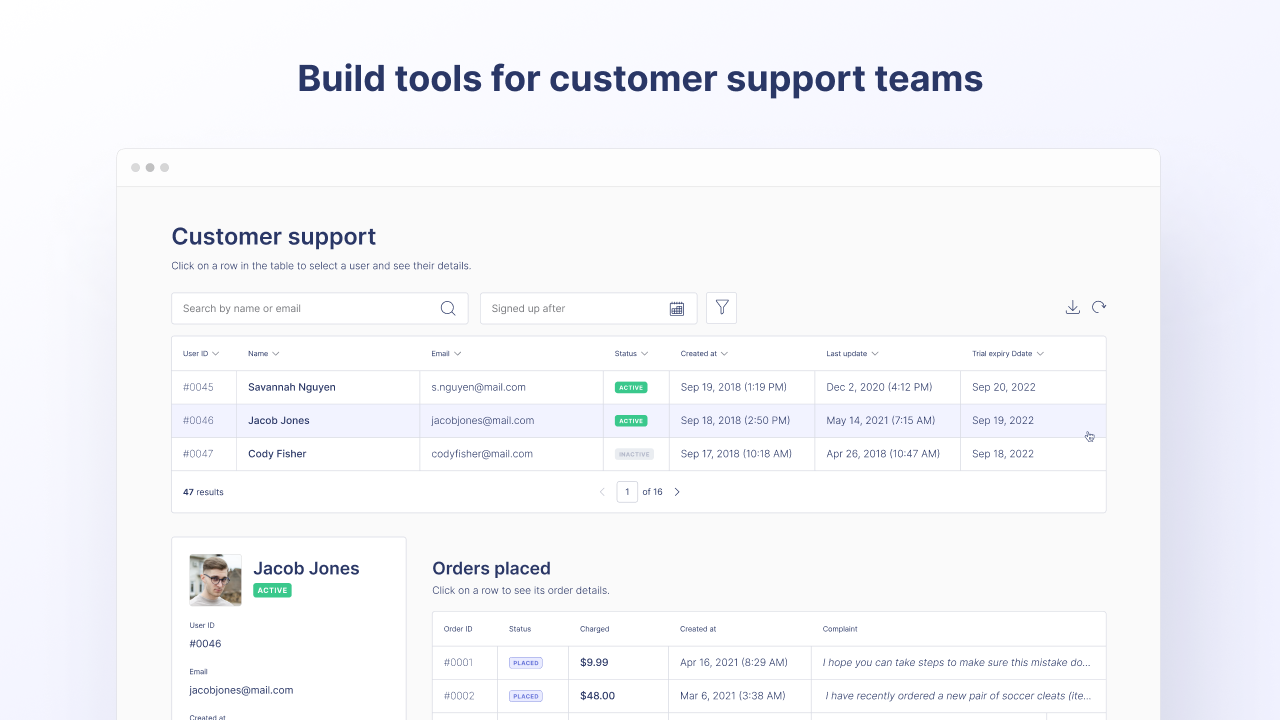
Task: Click Jacob Jones's profile photo
Action: pyautogui.click(x=215, y=580)
